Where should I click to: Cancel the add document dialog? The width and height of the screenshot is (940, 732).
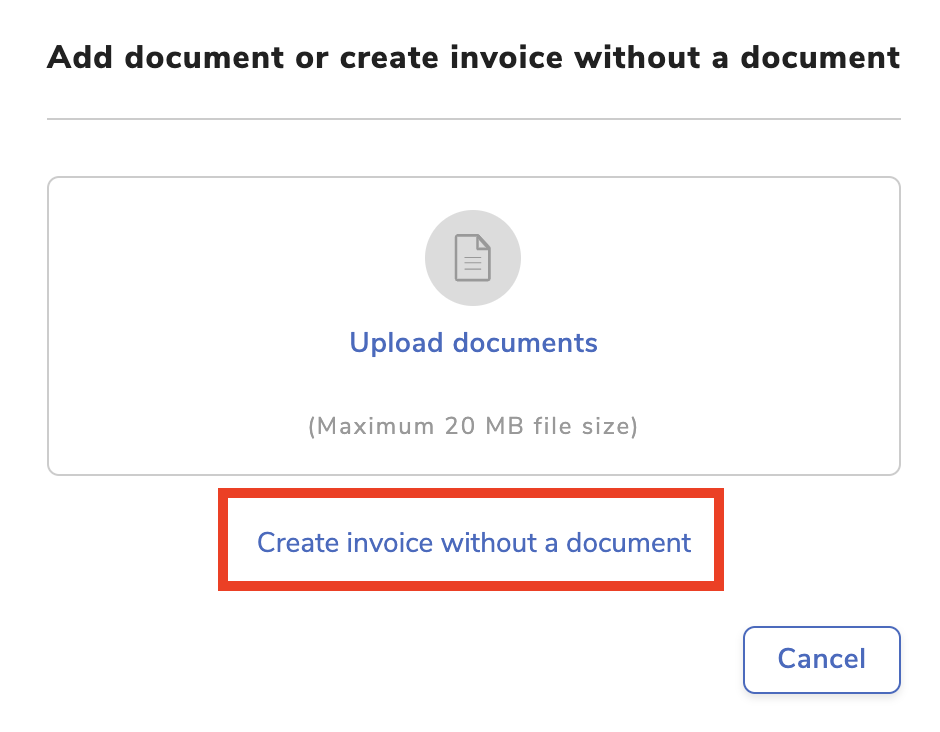click(x=821, y=659)
